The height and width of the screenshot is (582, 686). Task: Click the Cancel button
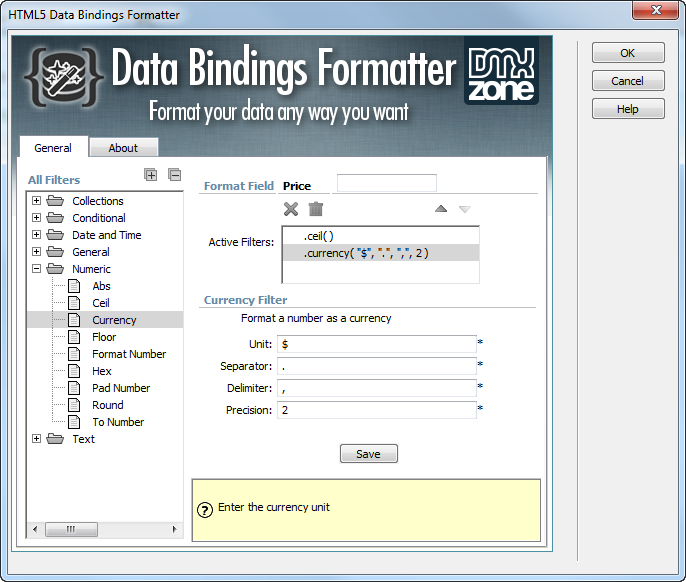(x=628, y=81)
